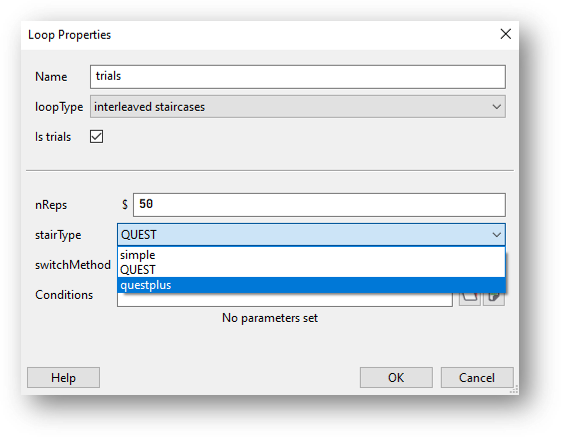This screenshot has width=561, height=437.
Task: Select the highlighted questplus option
Action: (311, 285)
